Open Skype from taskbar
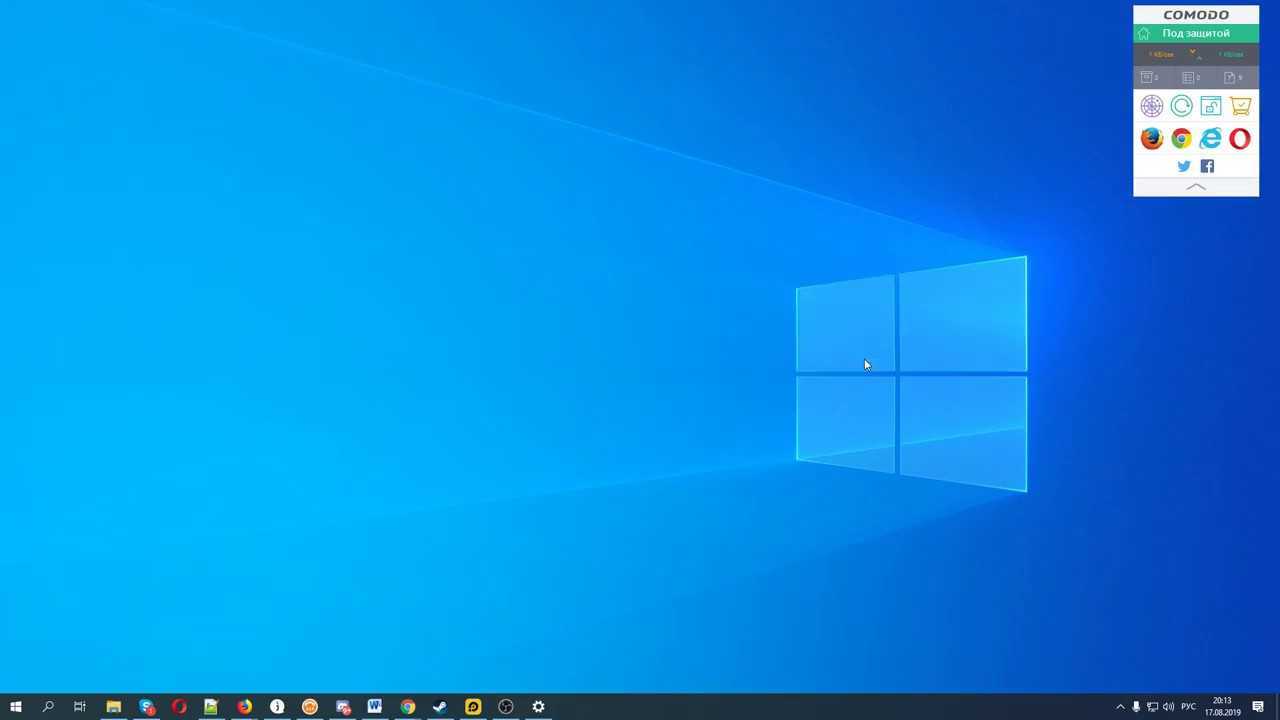Image resolution: width=1280 pixels, height=720 pixels. pos(147,707)
